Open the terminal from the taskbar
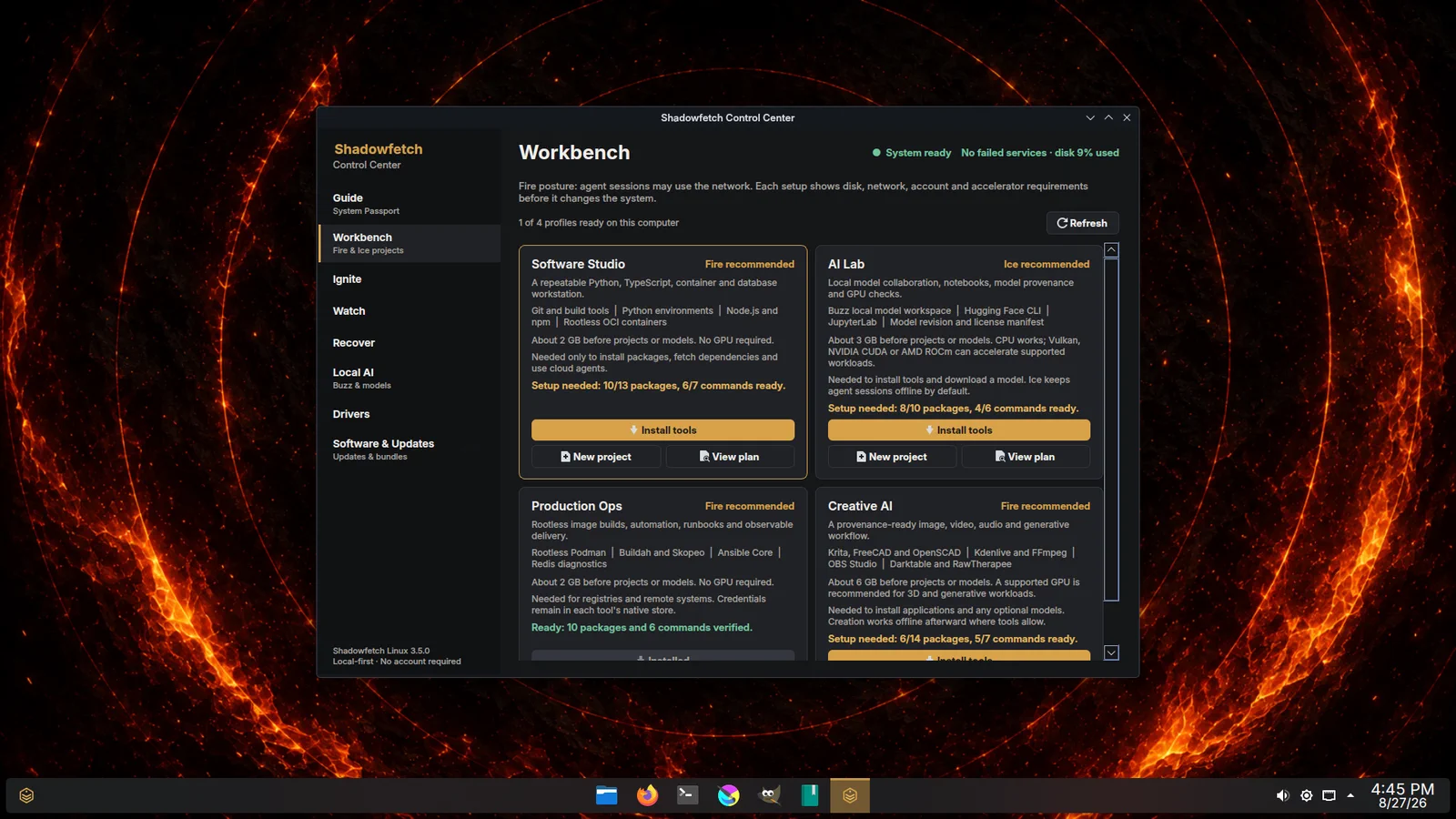 pos(688,795)
